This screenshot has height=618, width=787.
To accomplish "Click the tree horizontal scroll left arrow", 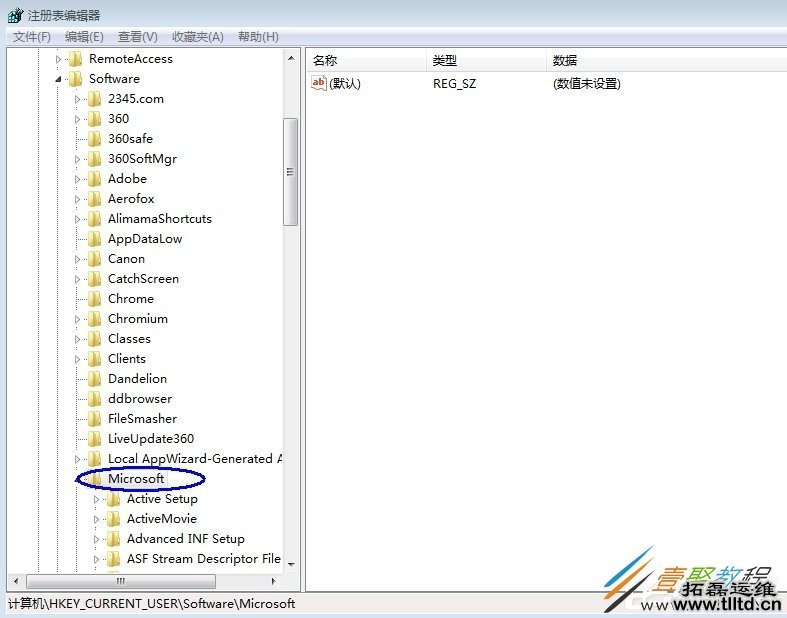I will pos(16,581).
